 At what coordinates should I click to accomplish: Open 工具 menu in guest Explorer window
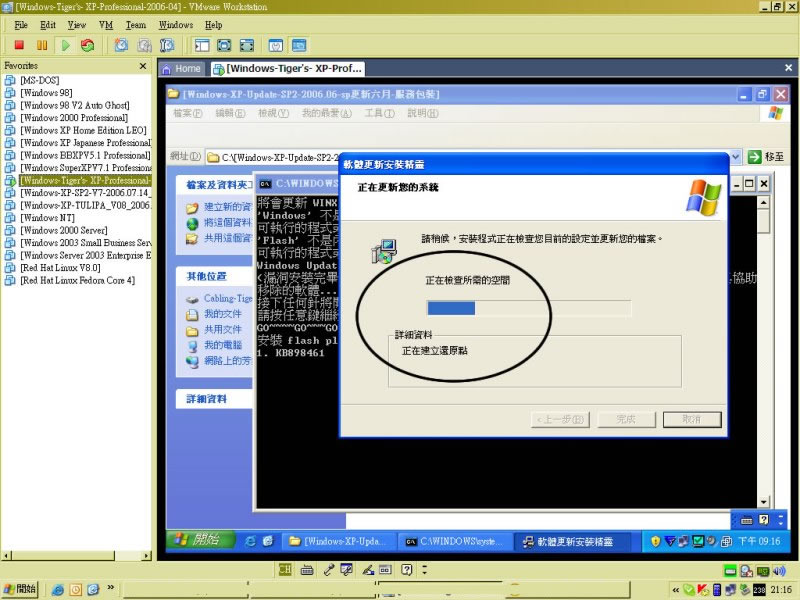pos(379,113)
